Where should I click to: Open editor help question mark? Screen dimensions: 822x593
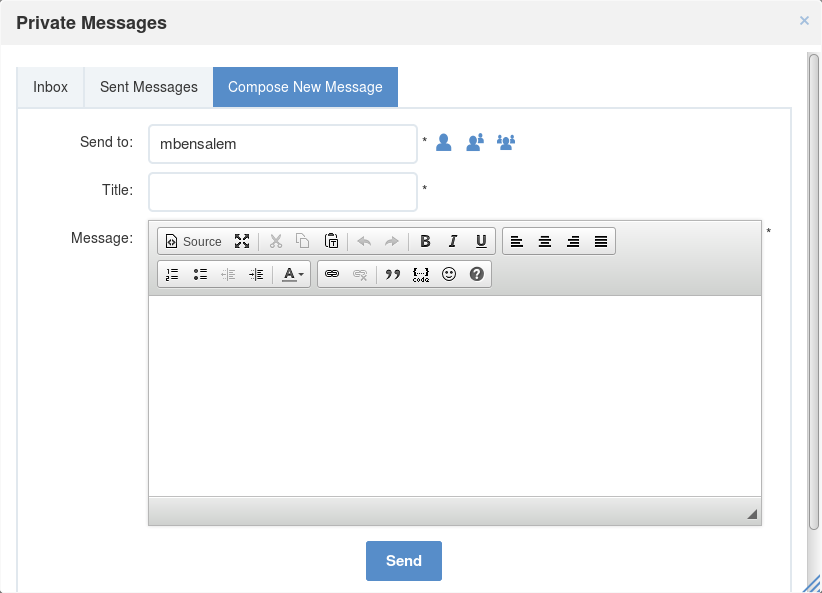click(x=477, y=274)
